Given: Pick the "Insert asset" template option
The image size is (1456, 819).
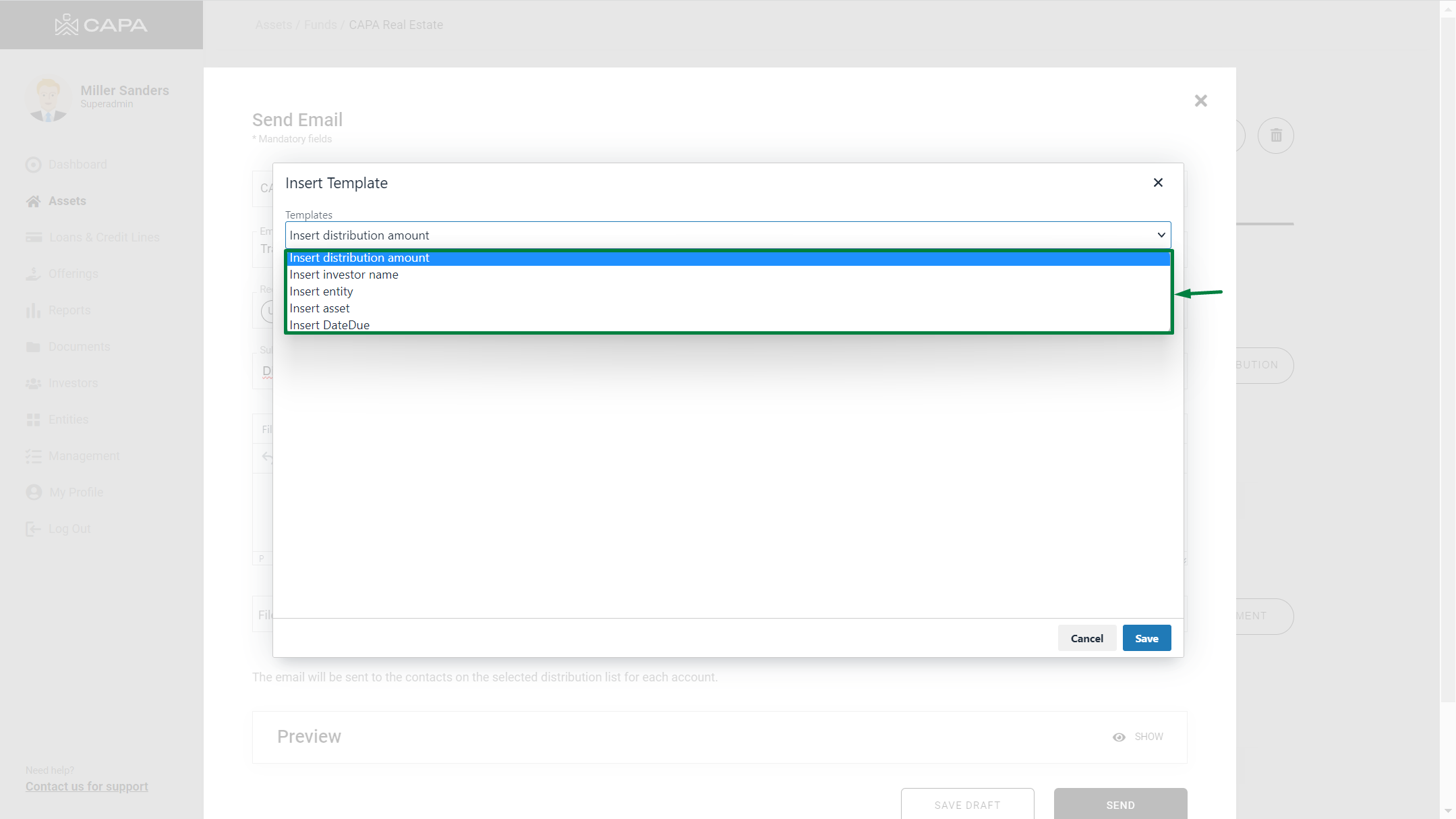Looking at the screenshot, I should tap(320, 308).
